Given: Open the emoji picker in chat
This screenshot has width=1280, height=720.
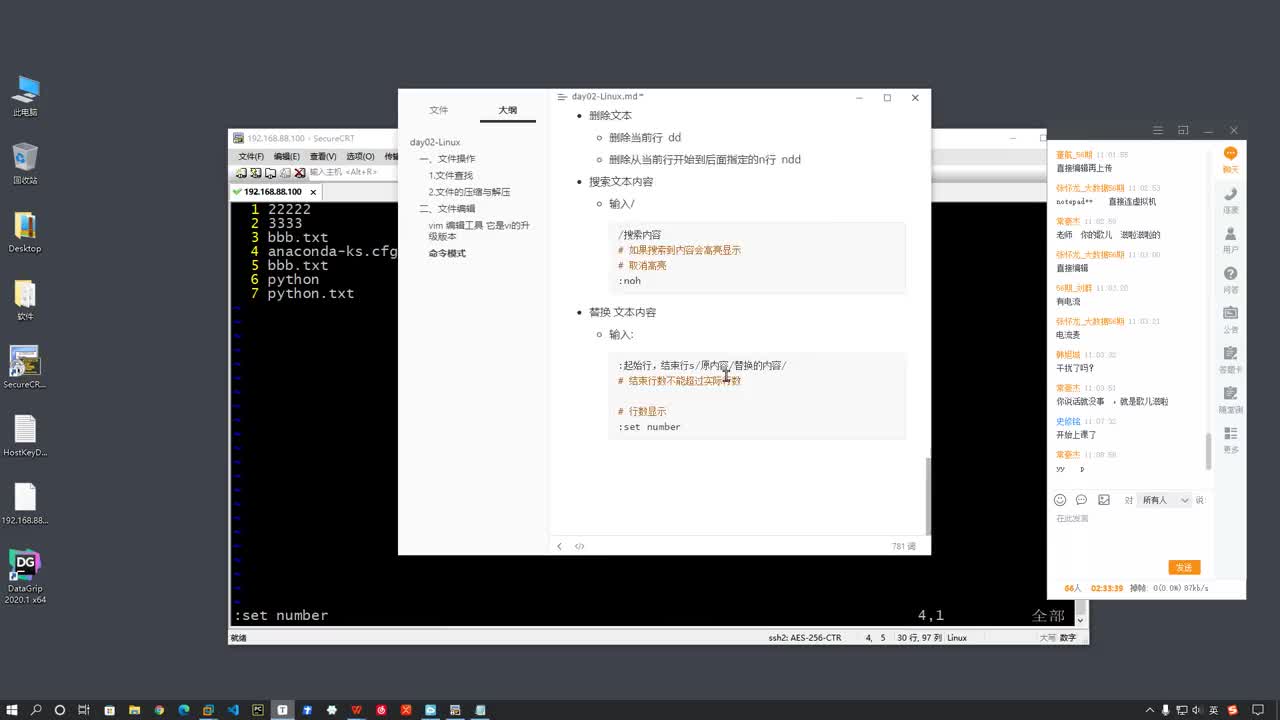Looking at the screenshot, I should [1060, 500].
